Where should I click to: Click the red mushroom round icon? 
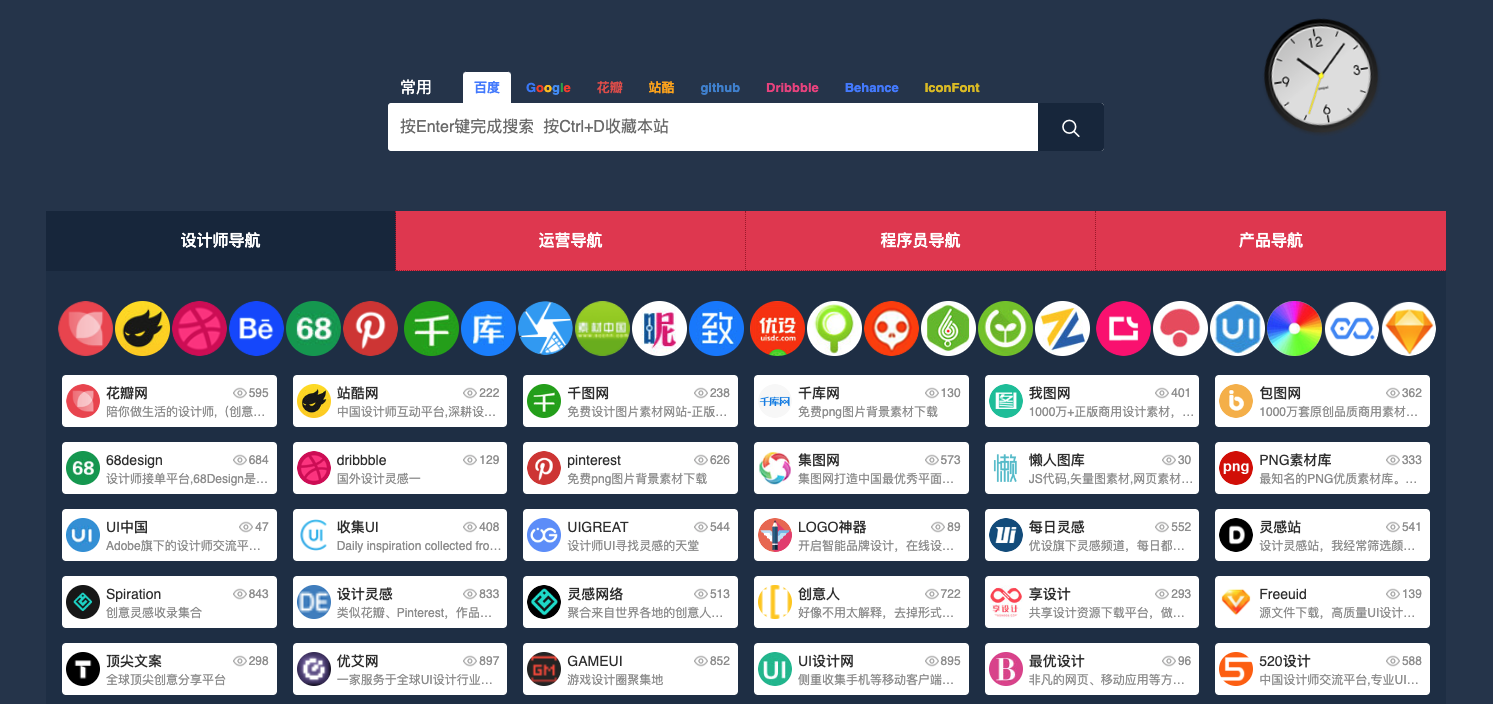pos(1181,329)
